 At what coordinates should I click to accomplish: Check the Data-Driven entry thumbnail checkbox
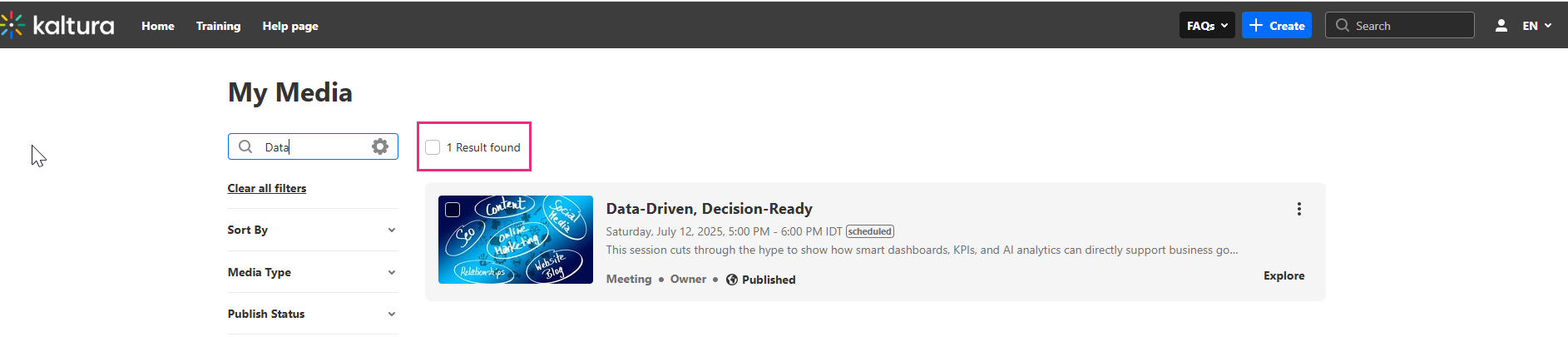pyautogui.click(x=453, y=210)
